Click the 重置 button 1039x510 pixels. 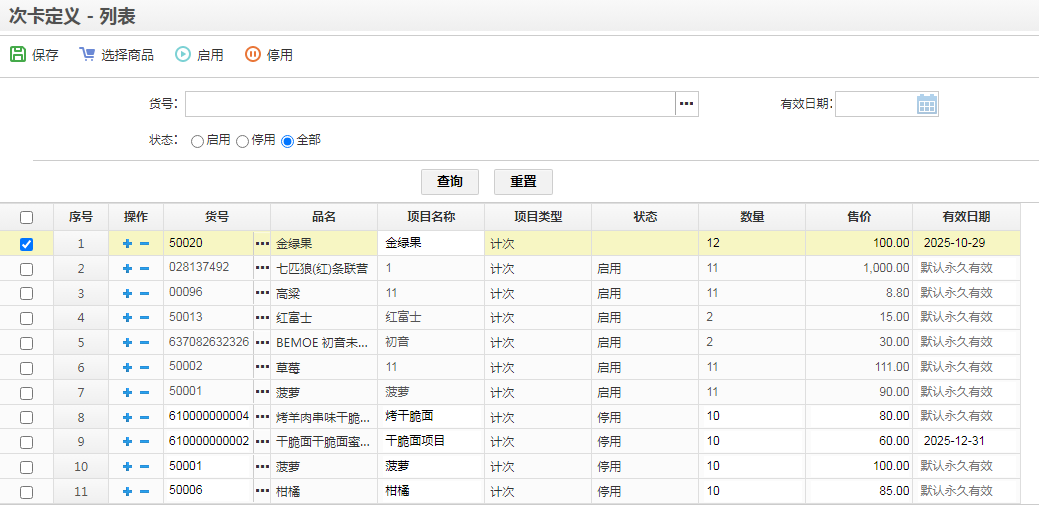pyautogui.click(x=523, y=181)
